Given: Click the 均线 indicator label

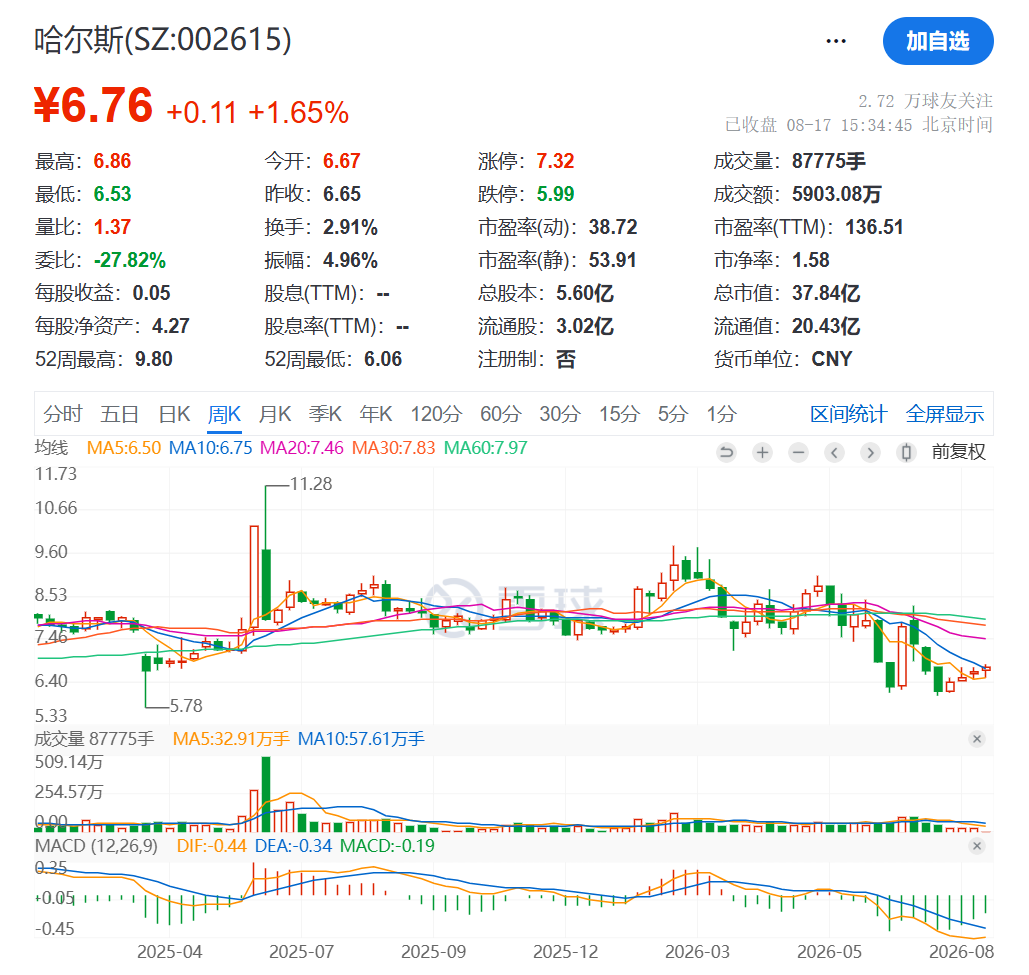Looking at the screenshot, I should coord(51,448).
